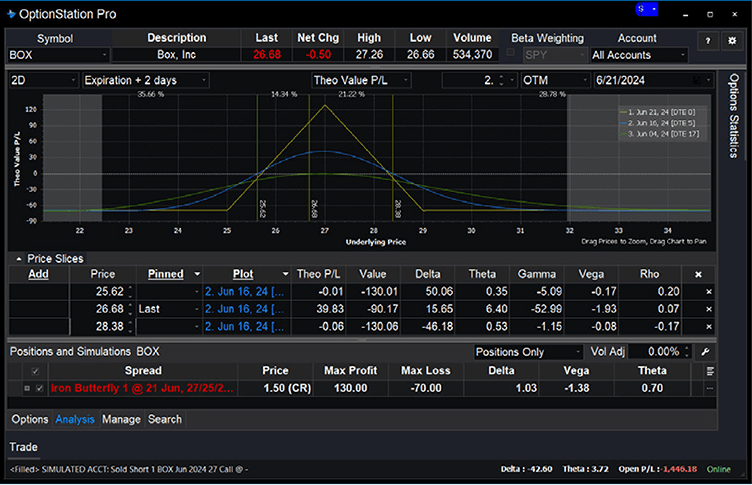Adjust the 25.62 price stepper
This screenshot has height=485, width=752.
coord(130,292)
